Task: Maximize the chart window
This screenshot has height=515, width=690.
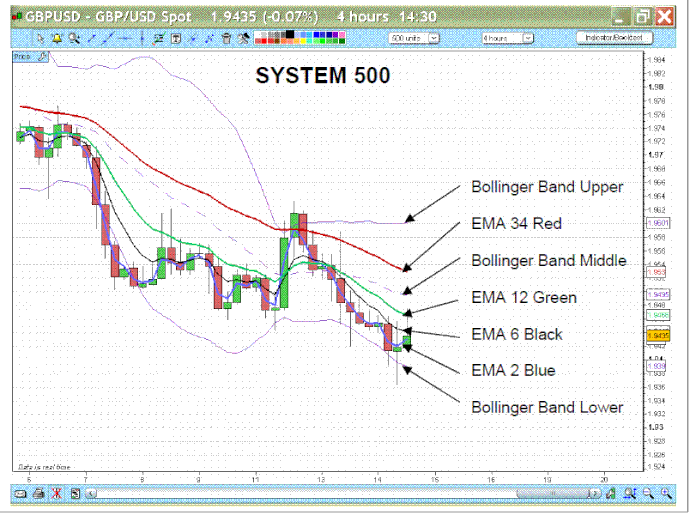Action: tap(642, 17)
